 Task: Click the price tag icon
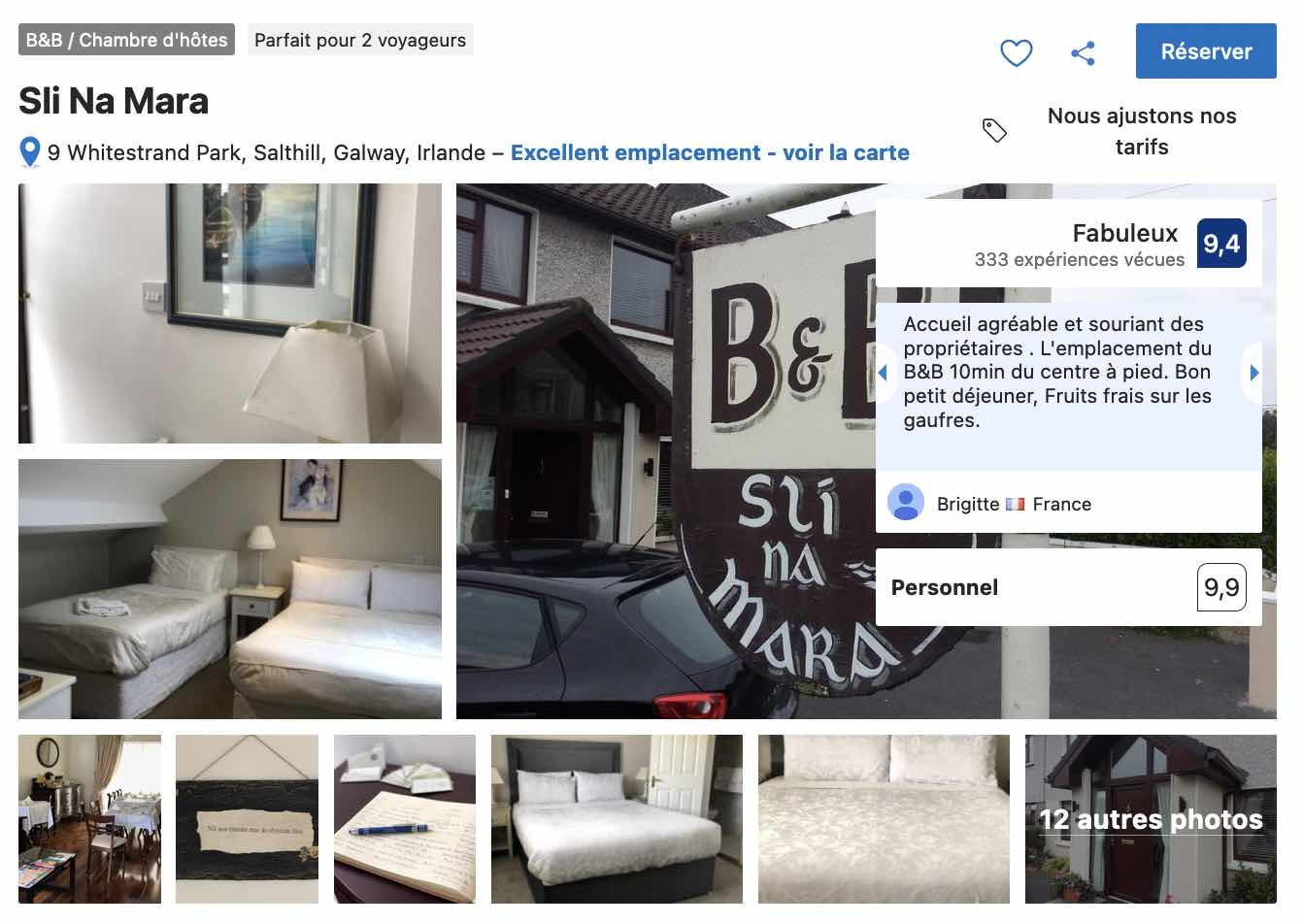click(994, 130)
